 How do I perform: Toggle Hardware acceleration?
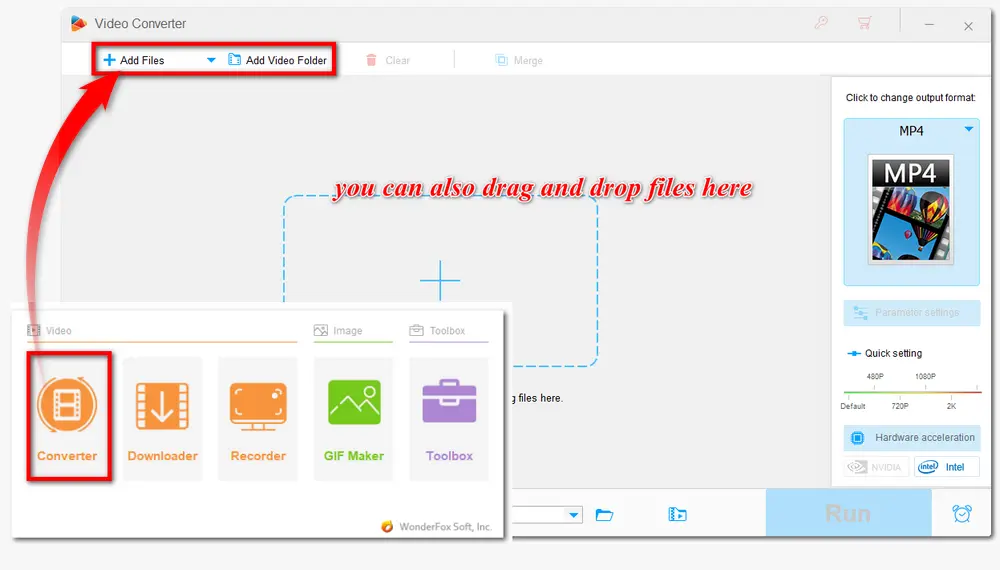coord(912,438)
